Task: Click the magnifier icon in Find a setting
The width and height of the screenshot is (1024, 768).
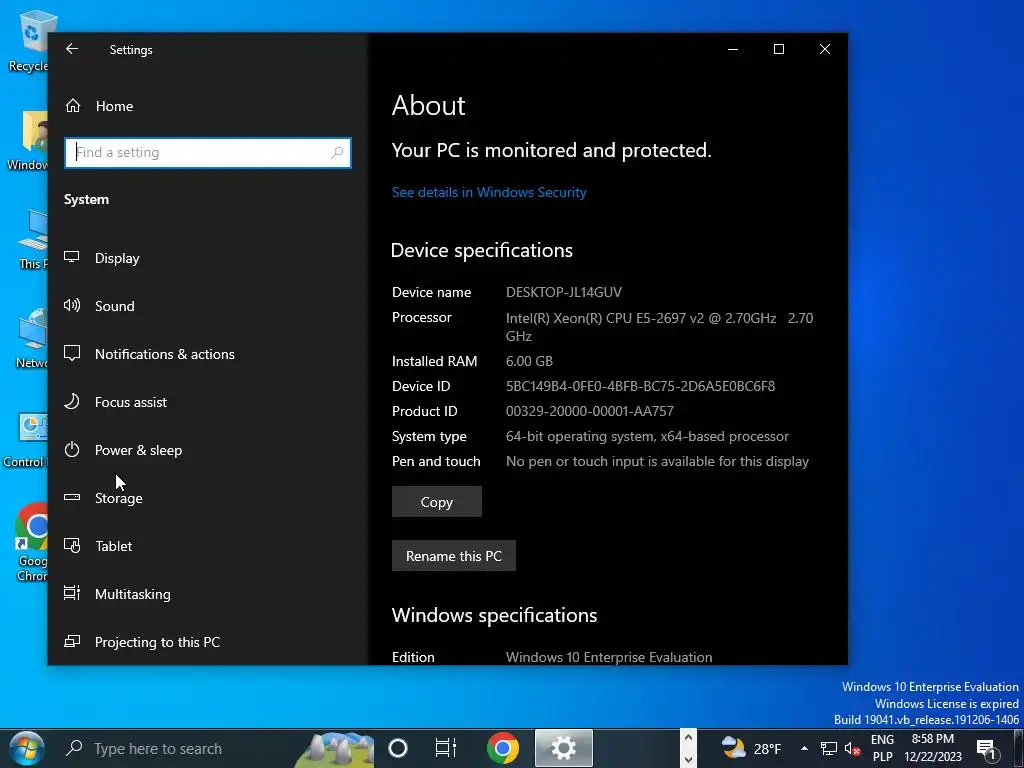Action: point(337,153)
